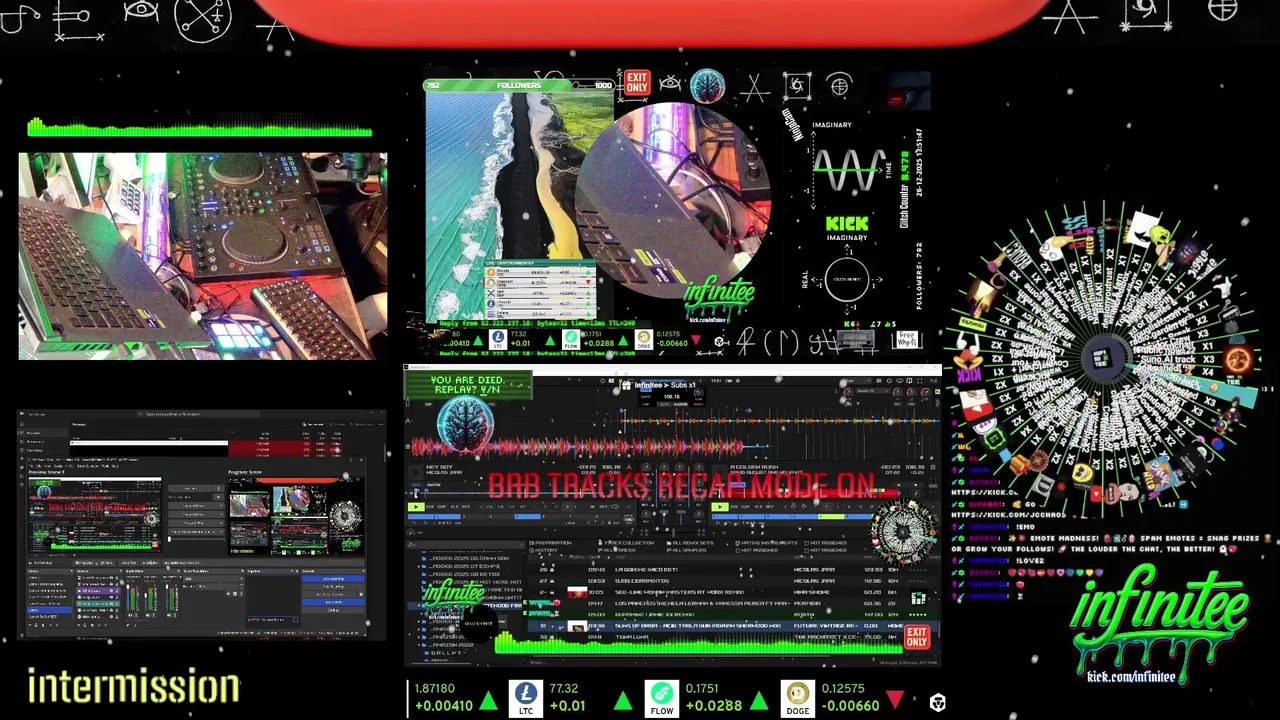Select track 'See-Line Woman' remix row
The image size is (1280, 720).
[x=734, y=592]
